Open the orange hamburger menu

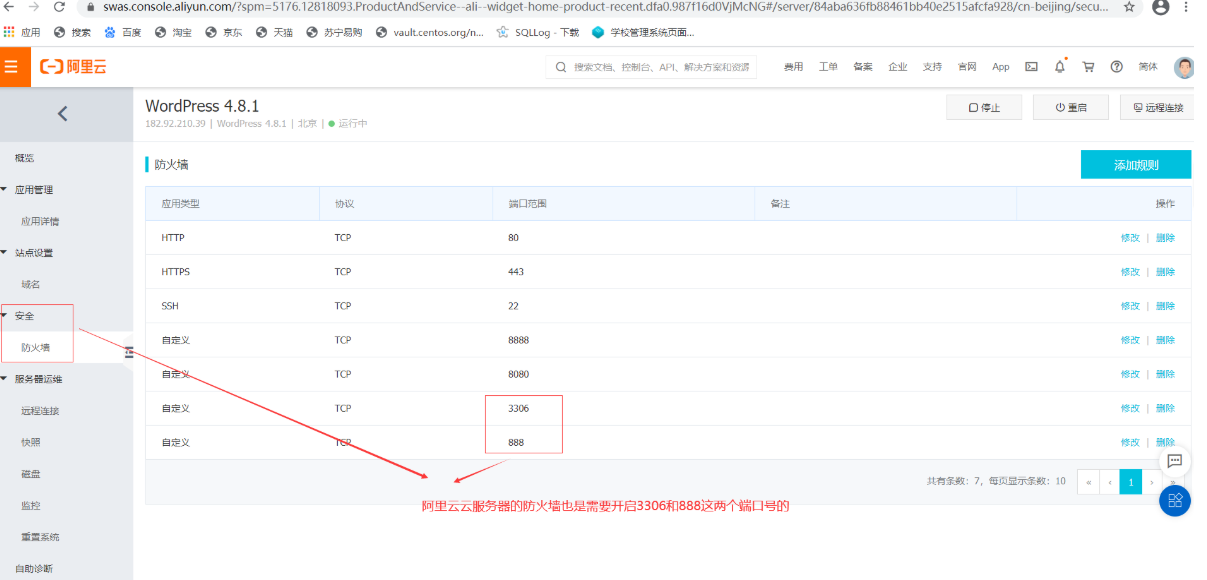coord(11,67)
